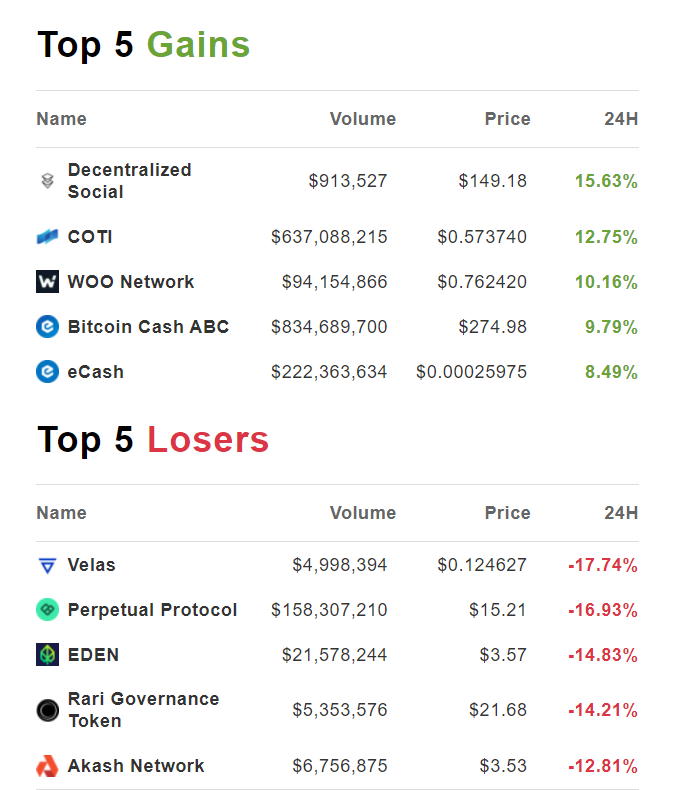This screenshot has width=674, height=790.
Task: Open the Akash Network name link
Action: point(136,766)
